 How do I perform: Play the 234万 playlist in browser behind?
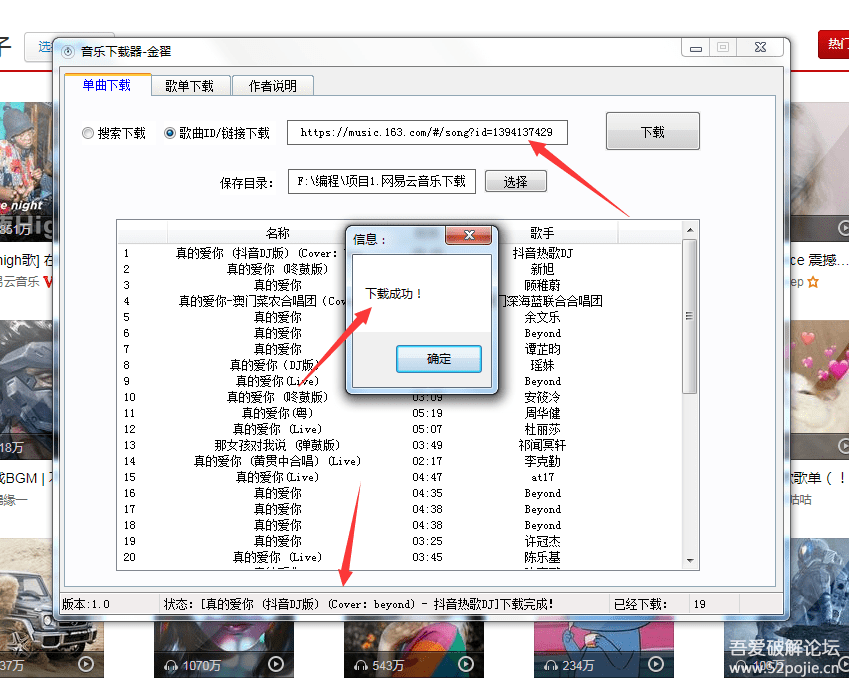(656, 664)
